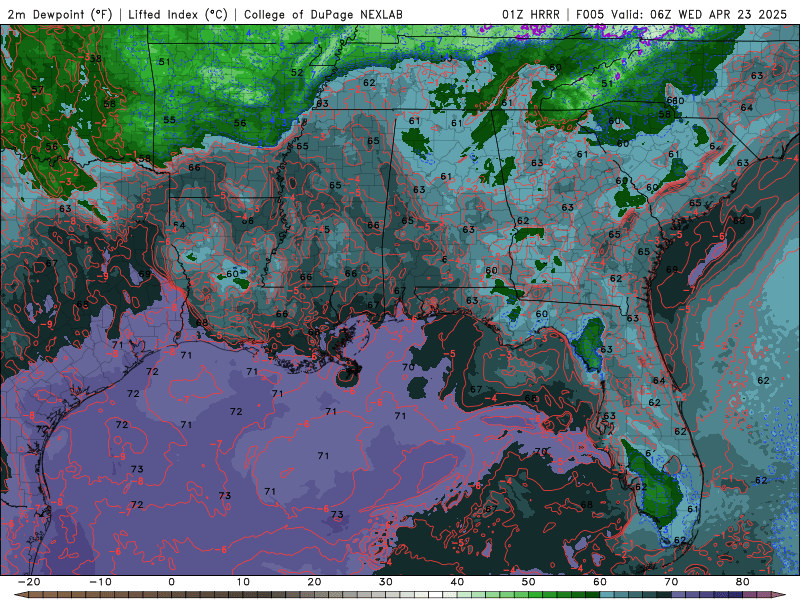Click the "College of DuPage NEXLAB" label
800x600 pixels.
[x=323, y=15]
